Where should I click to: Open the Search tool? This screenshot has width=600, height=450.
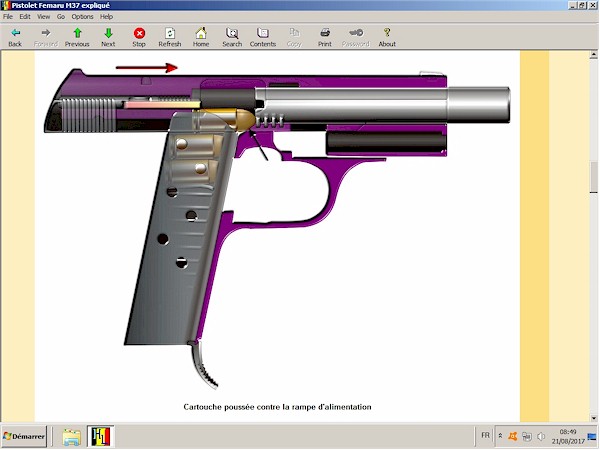coord(232,37)
